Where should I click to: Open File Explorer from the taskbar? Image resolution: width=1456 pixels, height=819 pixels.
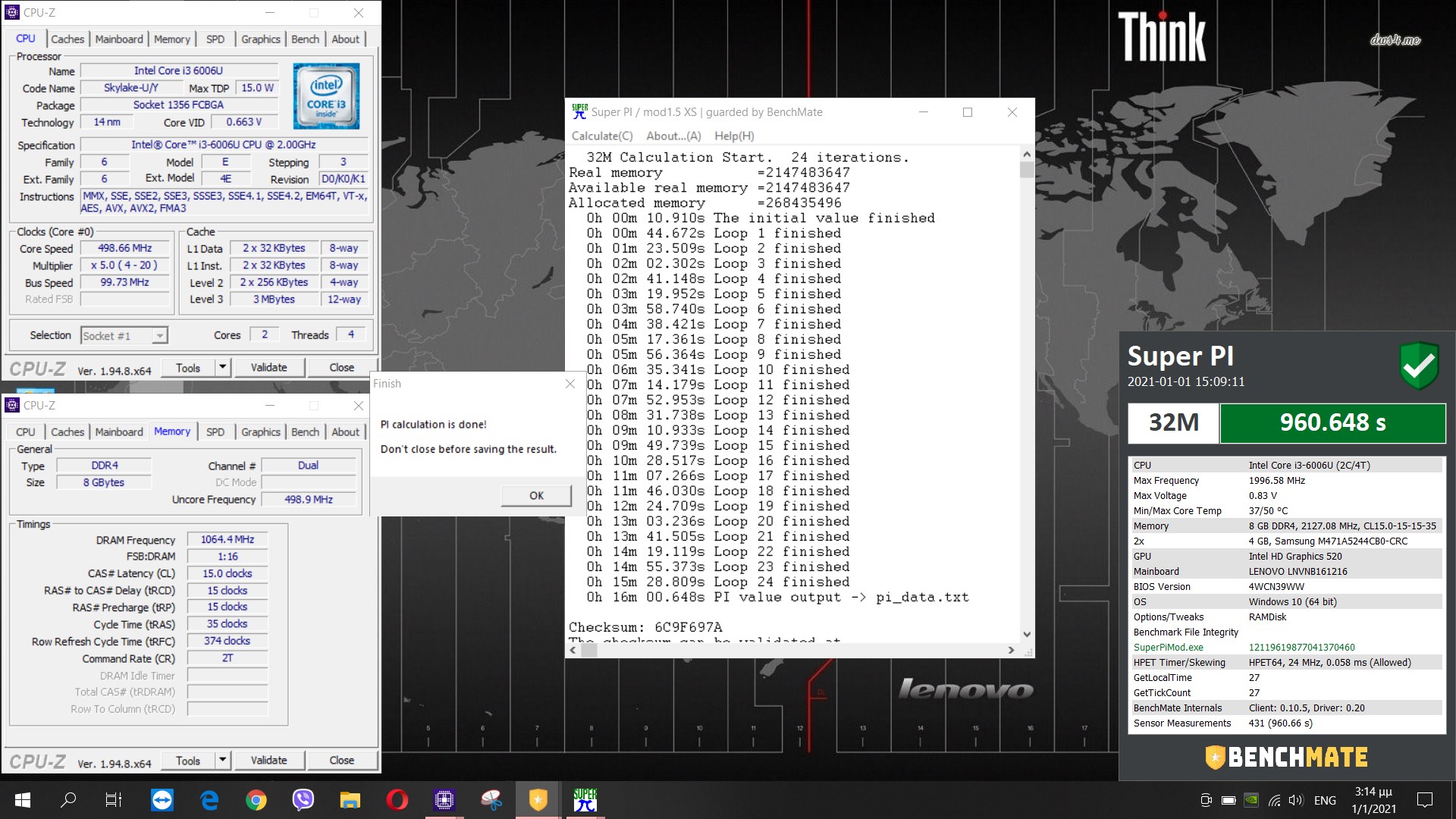[x=350, y=800]
